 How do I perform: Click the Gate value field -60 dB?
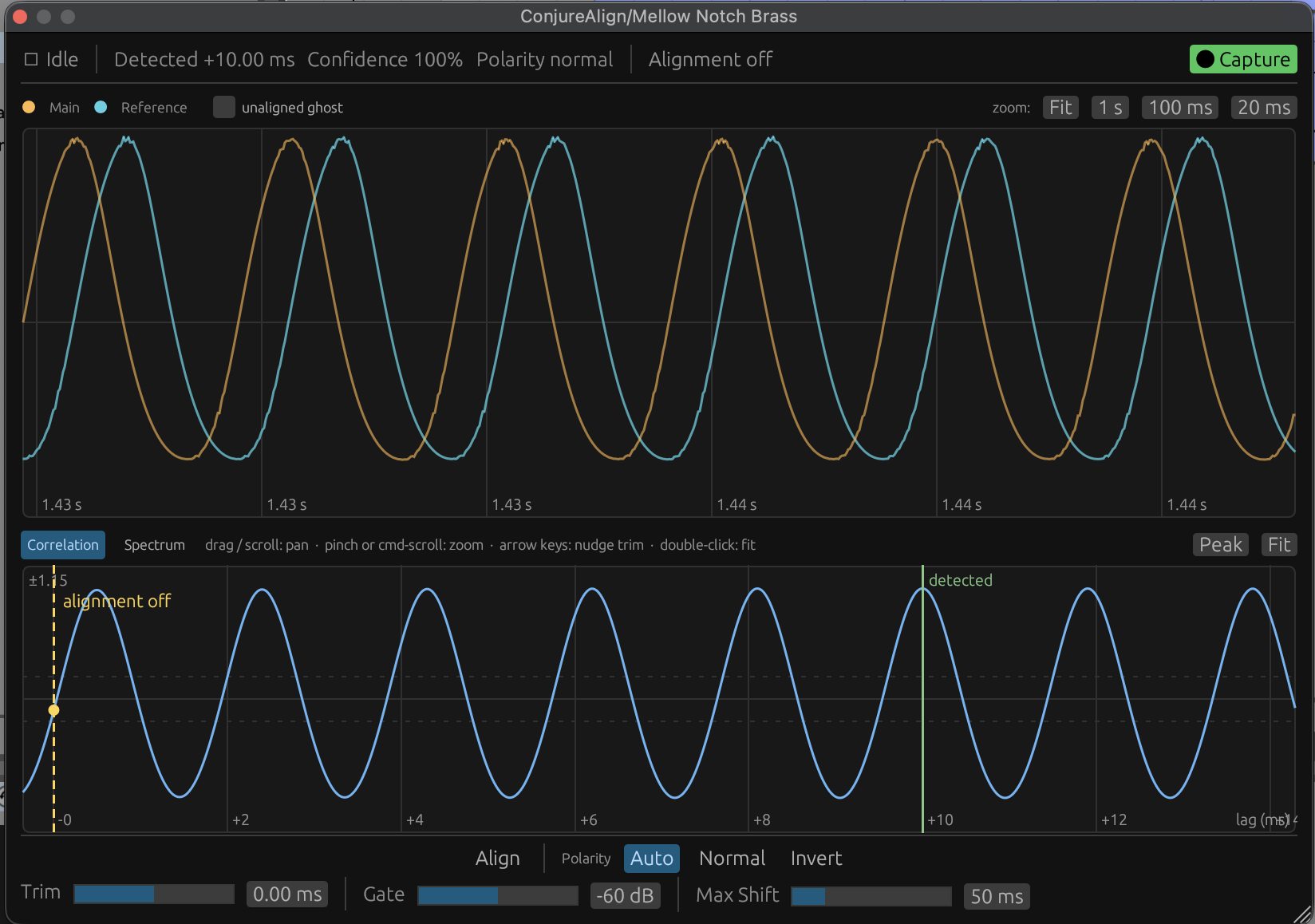625,896
